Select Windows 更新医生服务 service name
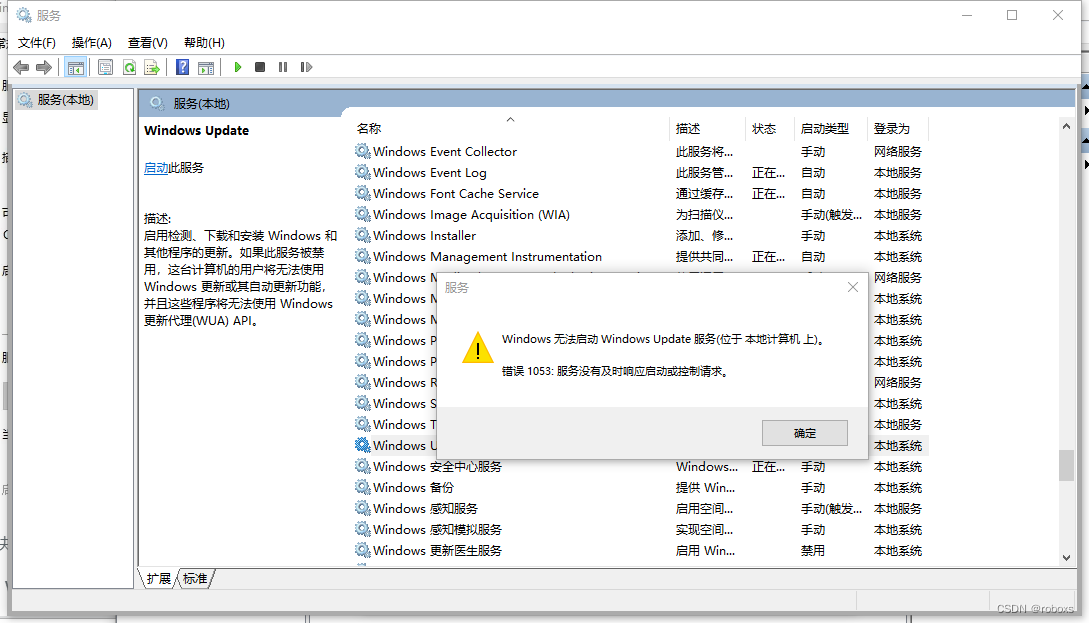 (x=437, y=550)
